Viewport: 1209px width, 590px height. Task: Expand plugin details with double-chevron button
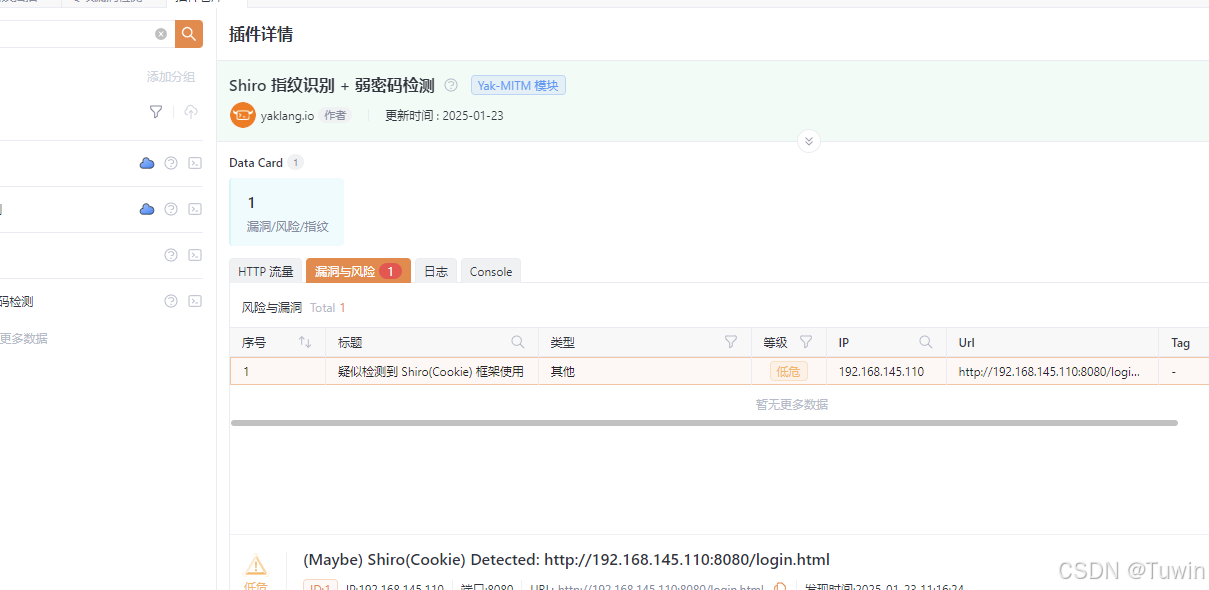click(x=809, y=141)
